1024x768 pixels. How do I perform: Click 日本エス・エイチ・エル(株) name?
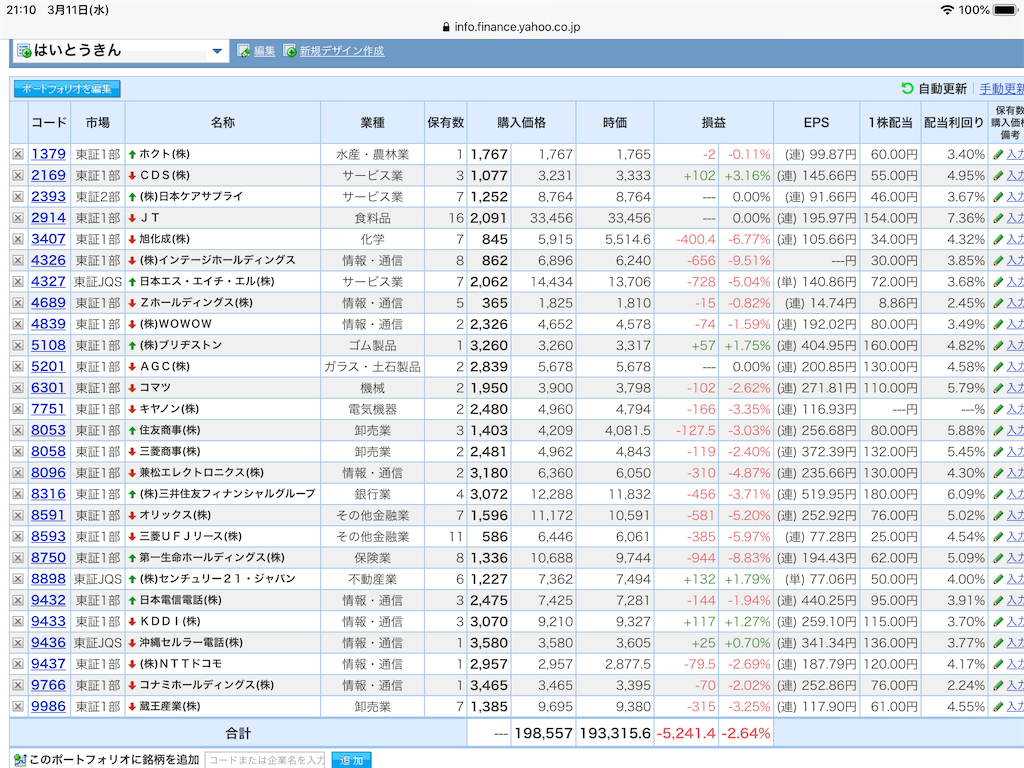(207, 281)
